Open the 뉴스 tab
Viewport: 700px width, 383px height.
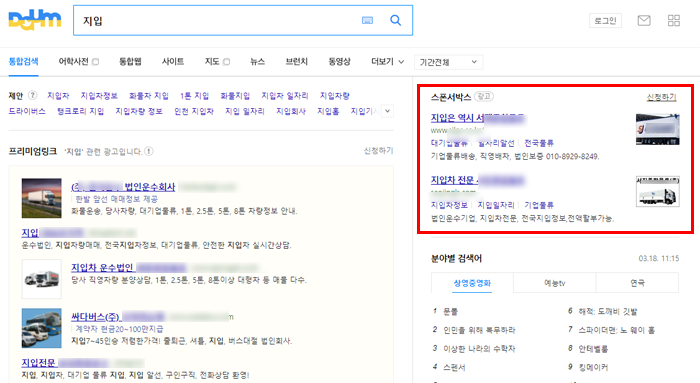coord(258,62)
